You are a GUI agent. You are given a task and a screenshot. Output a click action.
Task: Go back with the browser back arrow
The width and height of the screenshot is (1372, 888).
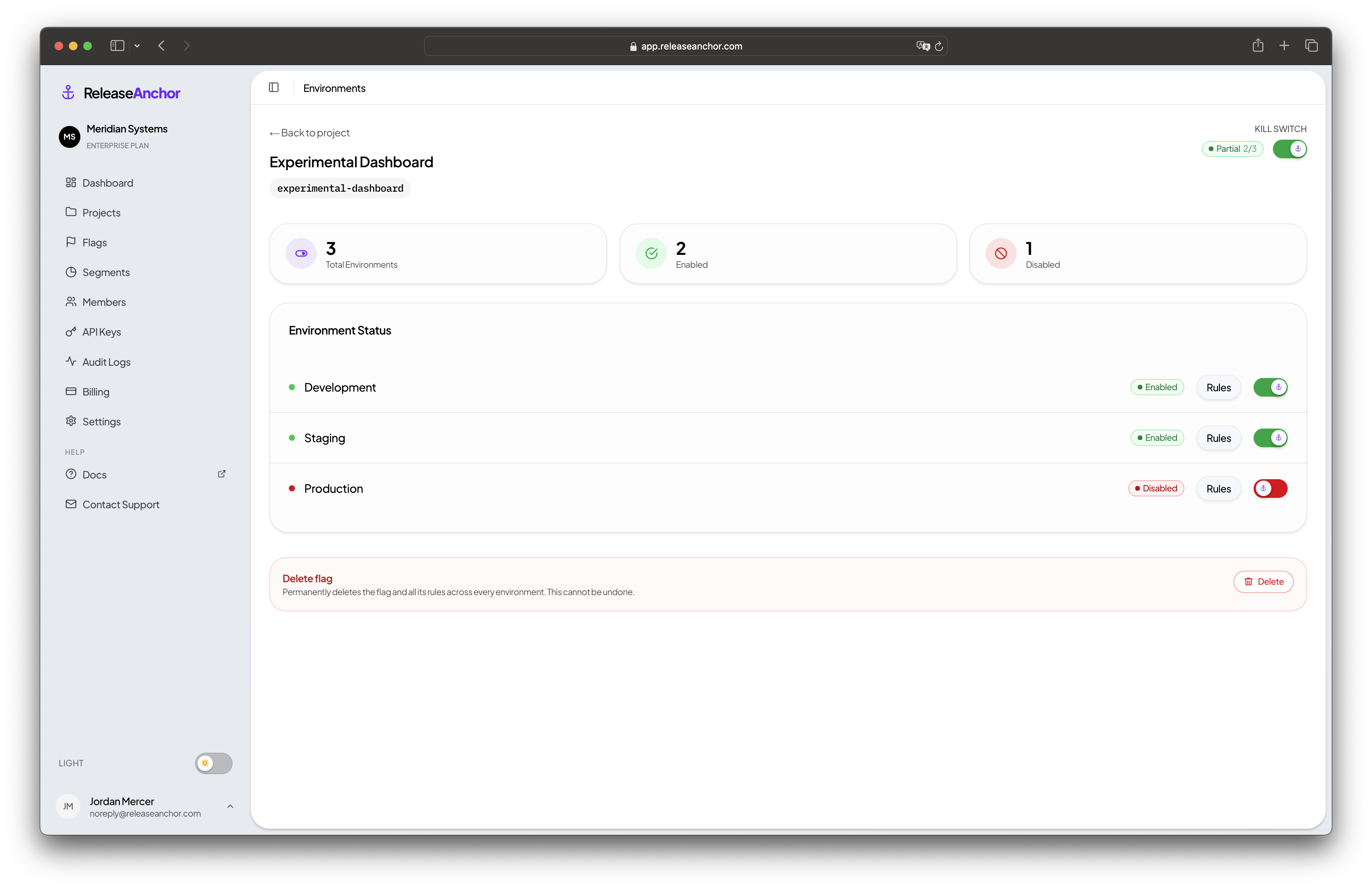click(161, 46)
